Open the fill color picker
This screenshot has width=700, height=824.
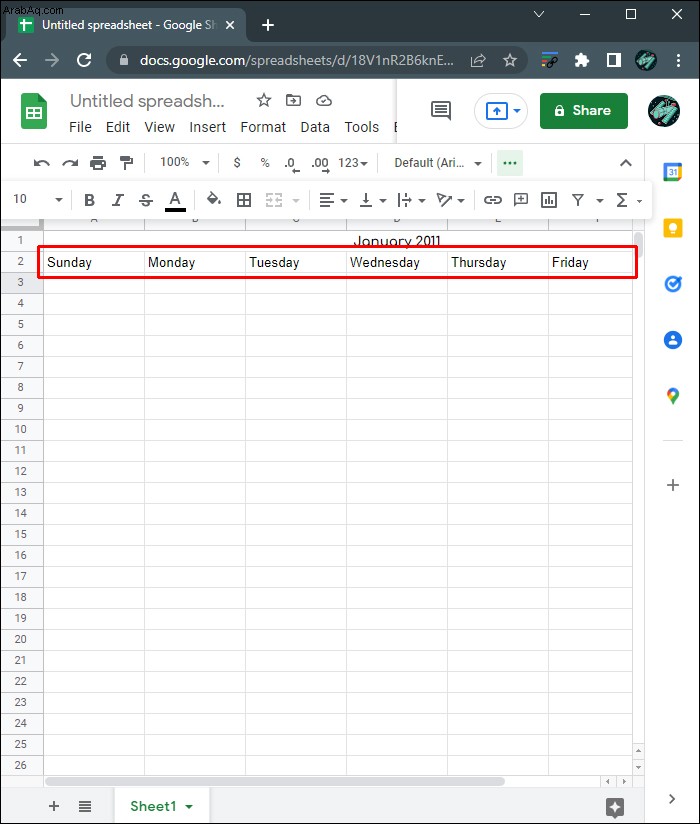213,199
